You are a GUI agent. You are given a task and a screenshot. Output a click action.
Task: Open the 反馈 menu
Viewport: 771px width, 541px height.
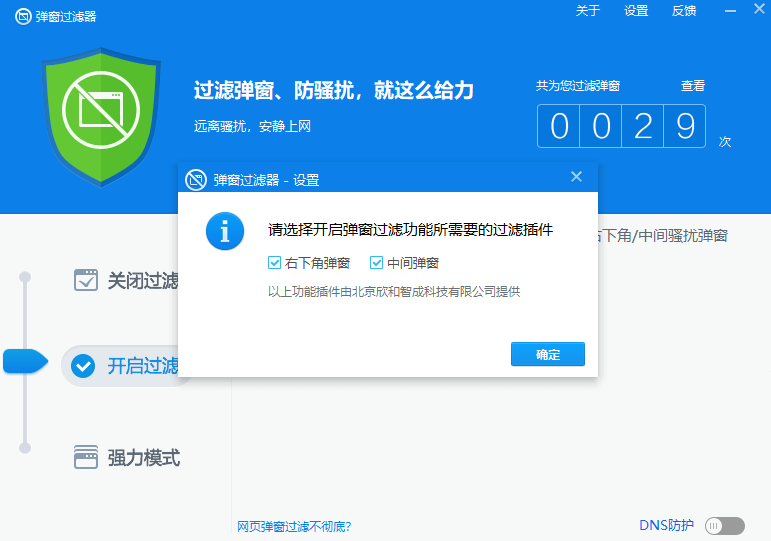tap(684, 11)
